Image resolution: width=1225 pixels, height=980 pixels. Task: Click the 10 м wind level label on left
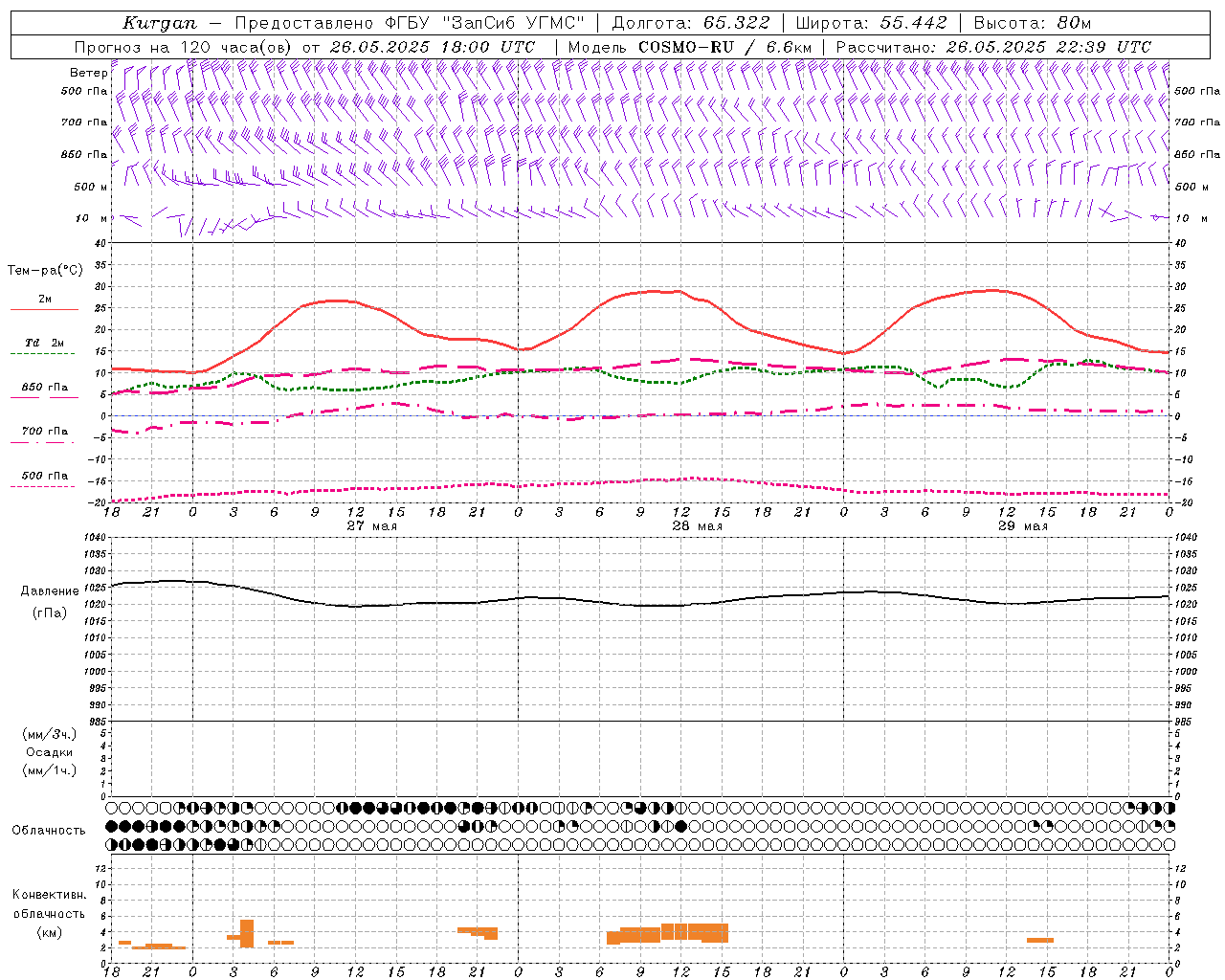pyautogui.click(x=92, y=218)
